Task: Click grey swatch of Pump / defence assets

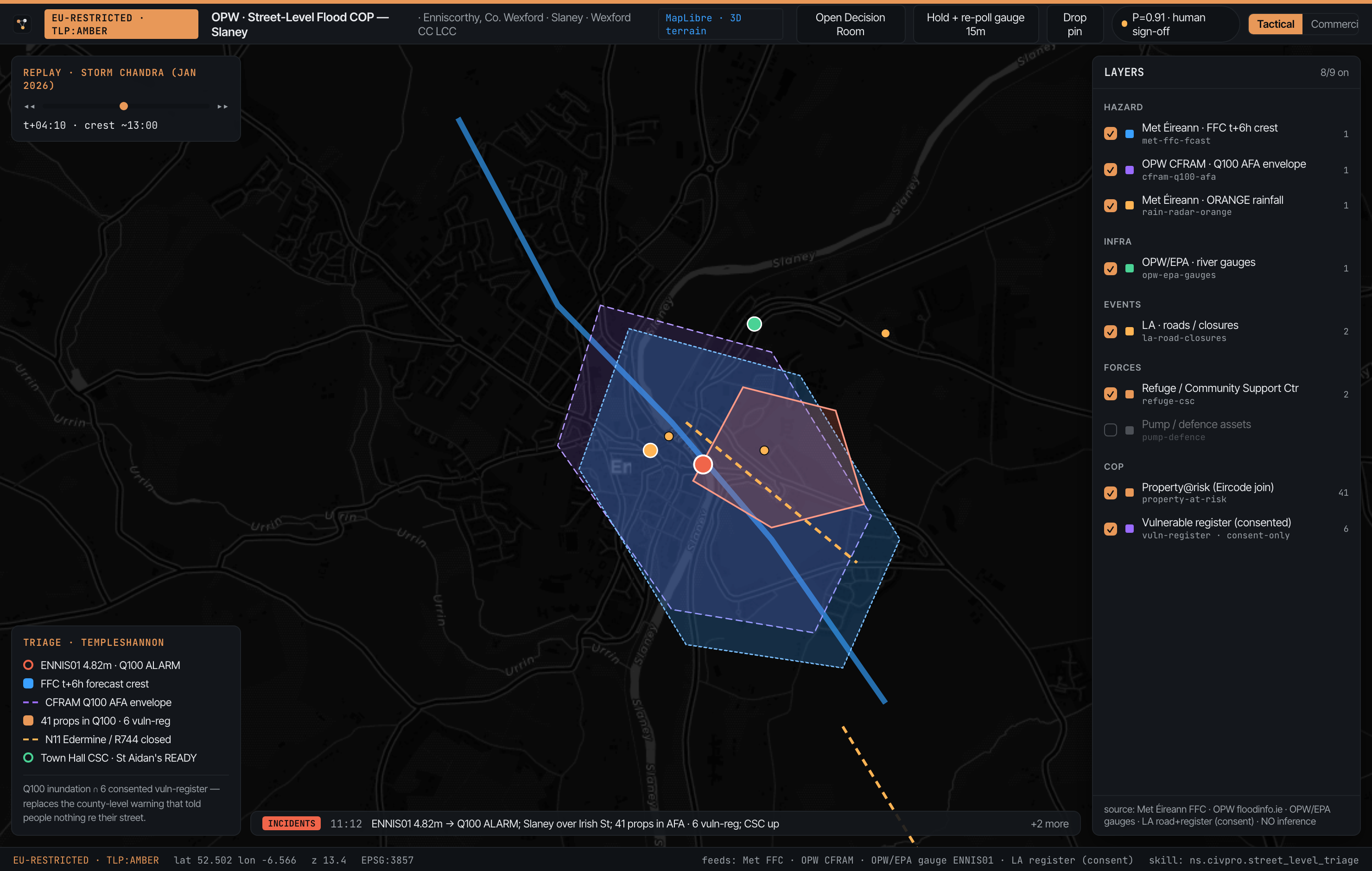Action: pos(1129,430)
